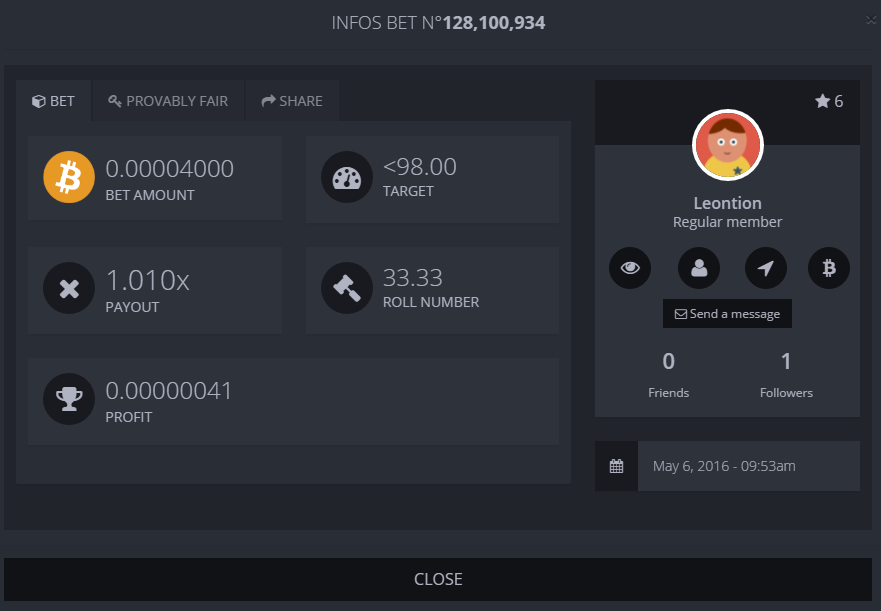Click the Send a message button
The image size is (881, 611).
[x=727, y=314]
